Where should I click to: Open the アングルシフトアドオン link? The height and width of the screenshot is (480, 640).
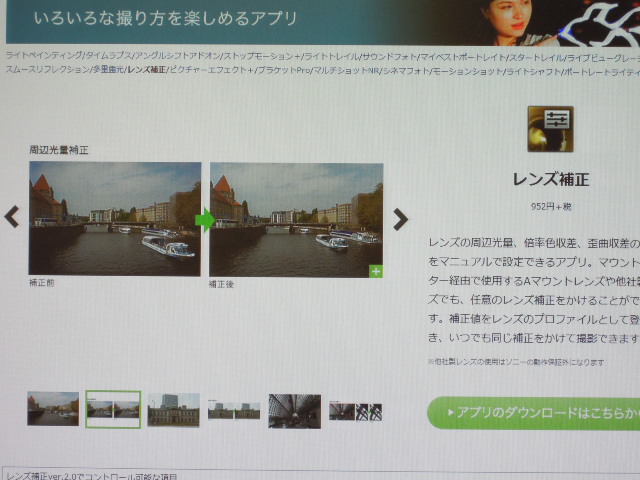tap(177, 56)
